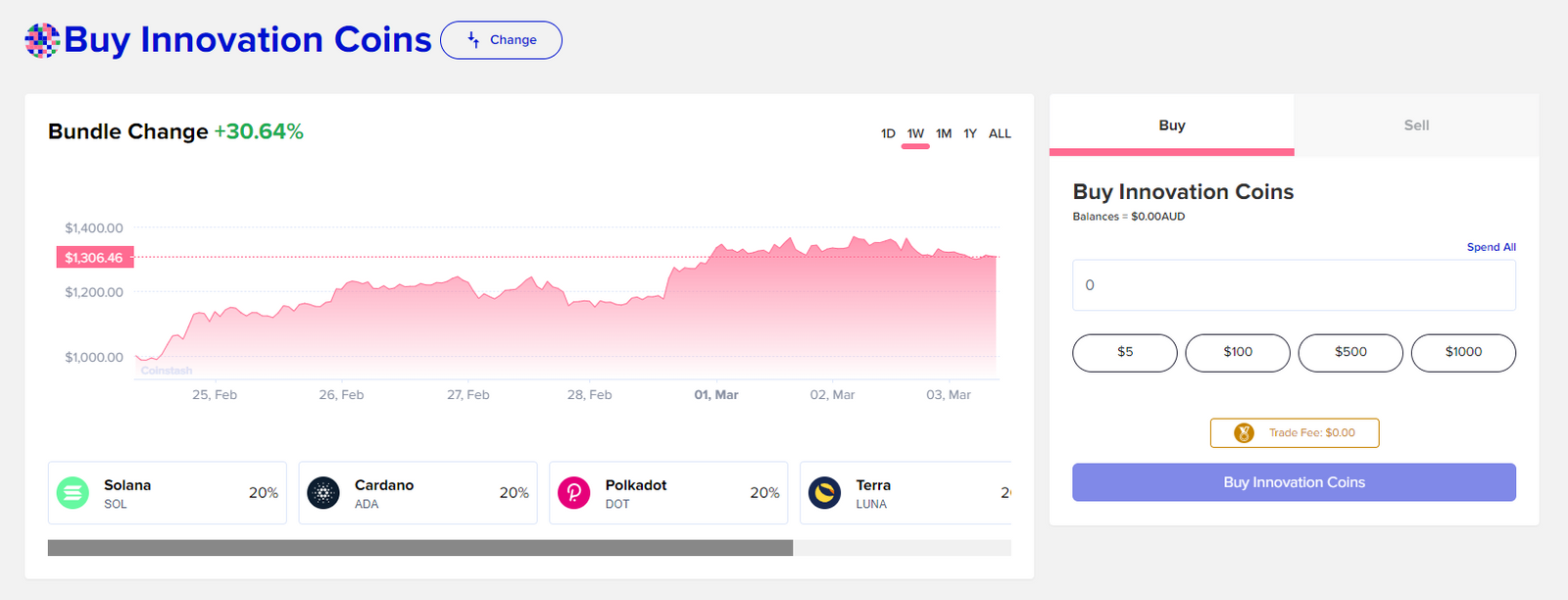Click the $1,306.46 current price label
The image size is (1568, 600).
[x=95, y=258]
